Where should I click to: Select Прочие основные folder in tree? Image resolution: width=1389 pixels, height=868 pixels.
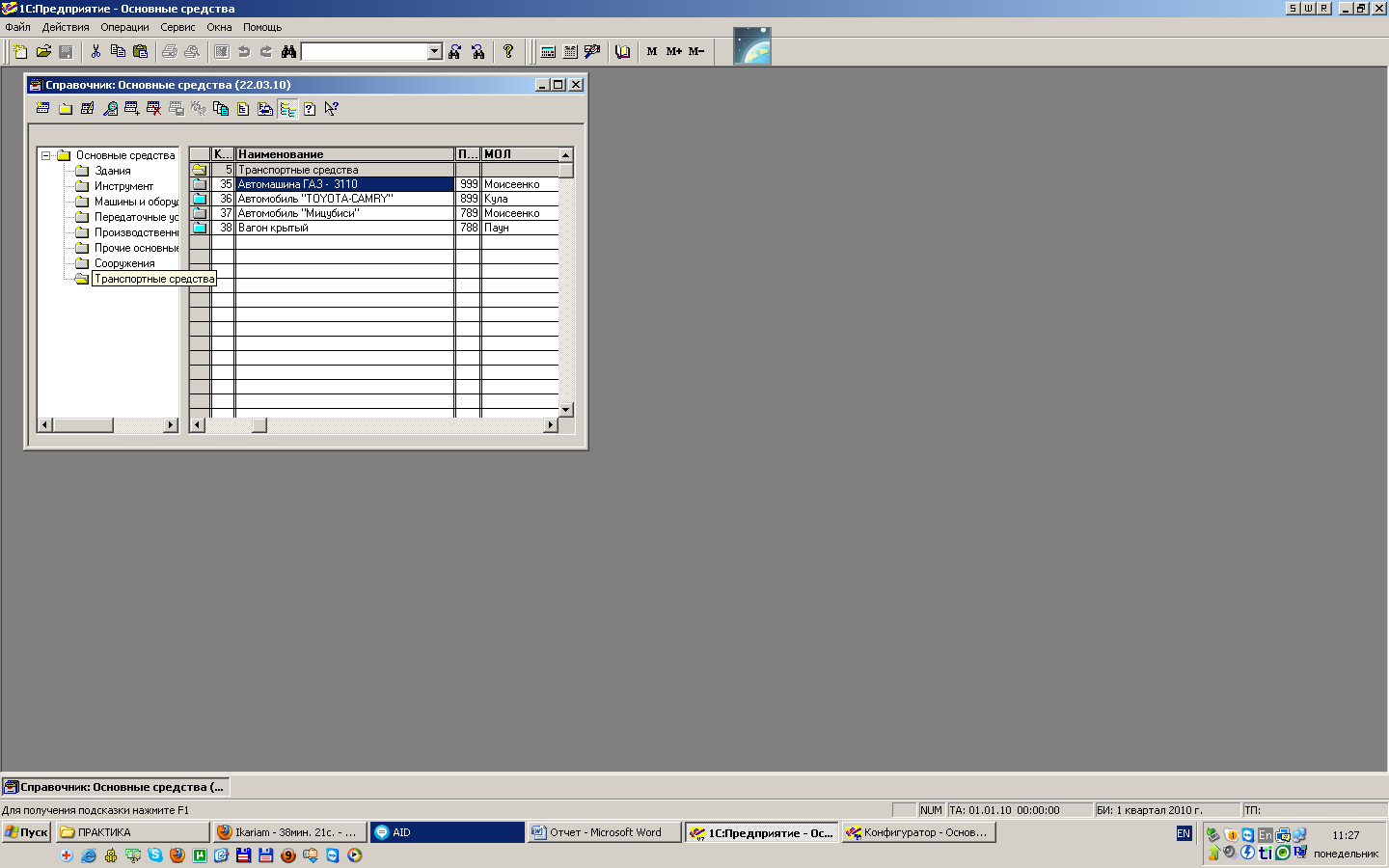coord(136,248)
